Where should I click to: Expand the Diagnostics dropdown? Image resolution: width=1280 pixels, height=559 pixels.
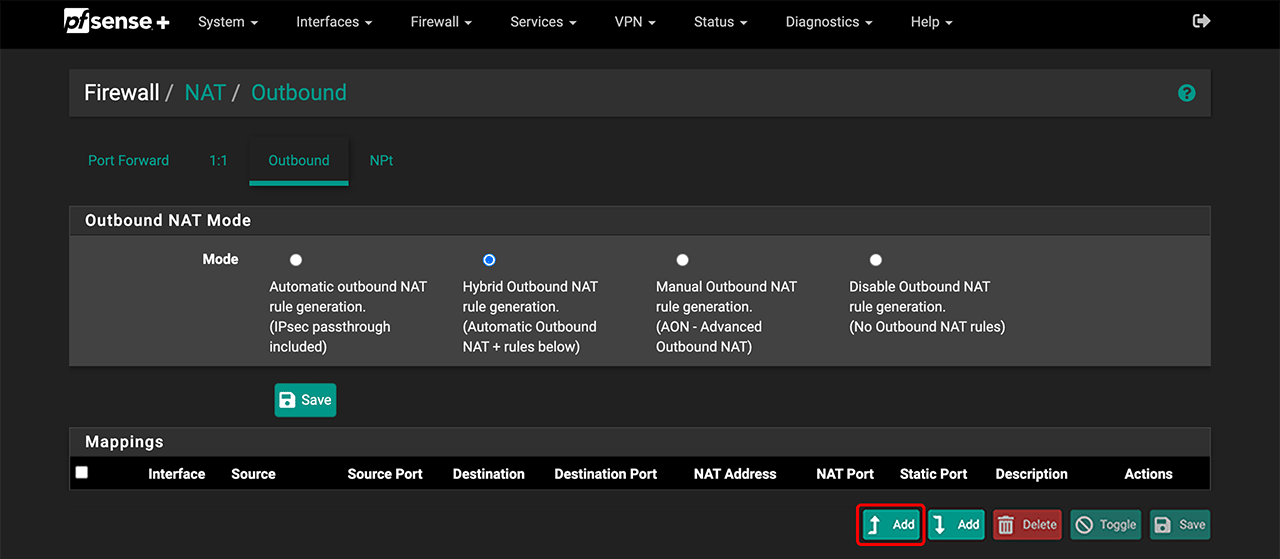coord(828,22)
